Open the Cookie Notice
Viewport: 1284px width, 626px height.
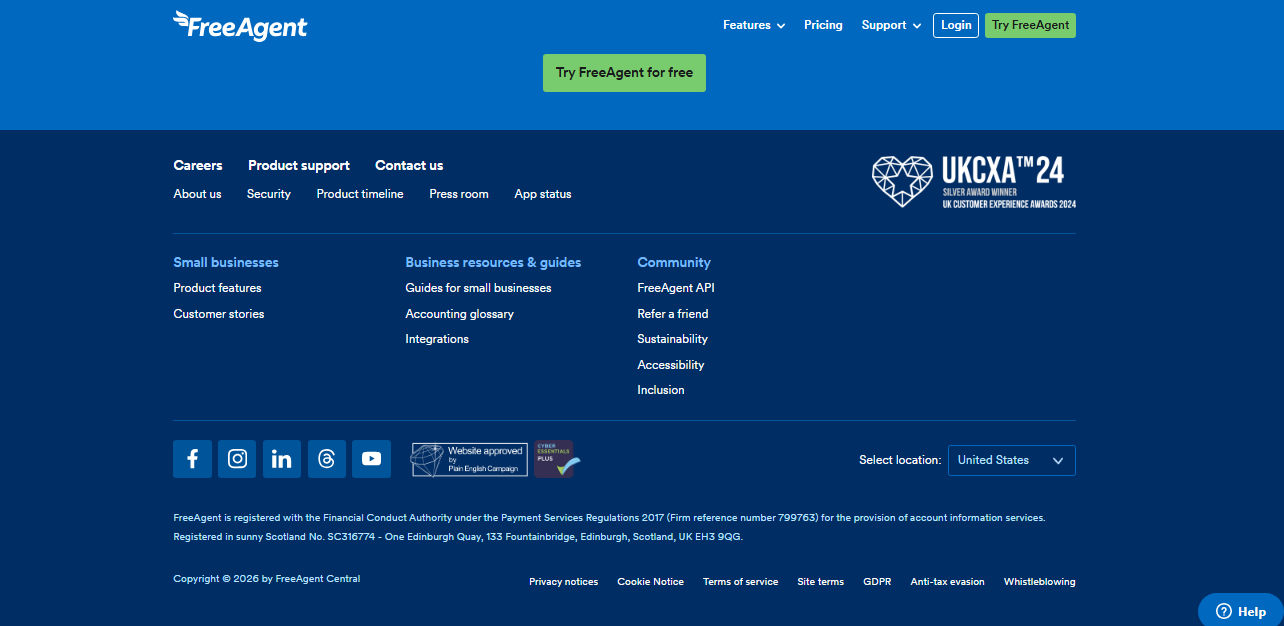(650, 581)
